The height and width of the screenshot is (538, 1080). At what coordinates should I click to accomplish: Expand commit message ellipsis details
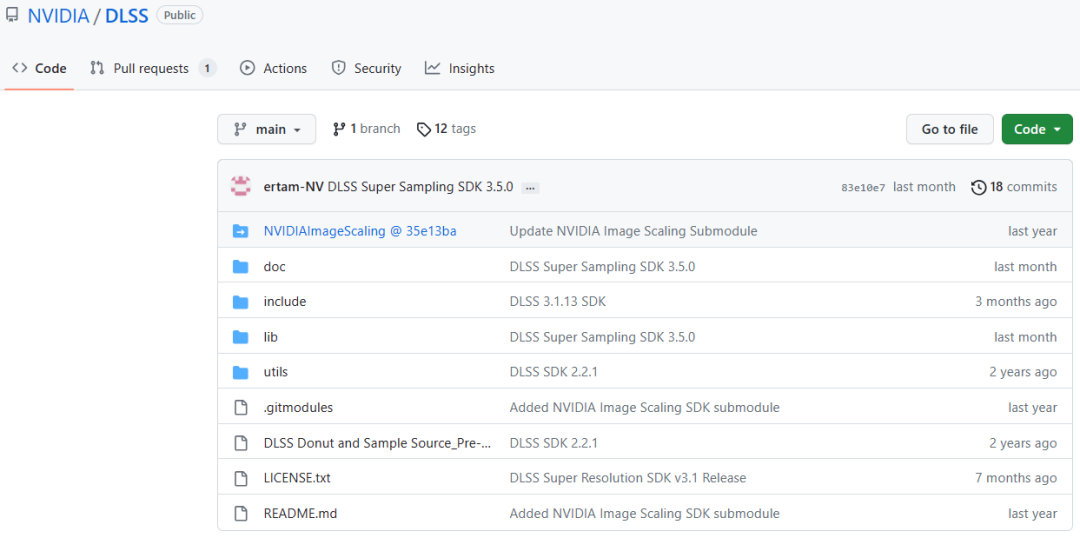tap(530, 188)
